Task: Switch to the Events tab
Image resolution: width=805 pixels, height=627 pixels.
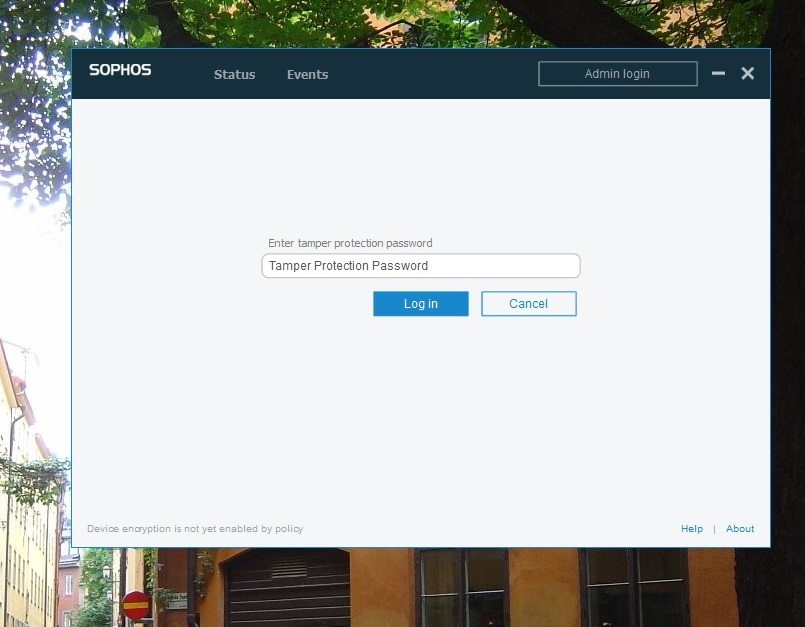Action: [x=307, y=74]
